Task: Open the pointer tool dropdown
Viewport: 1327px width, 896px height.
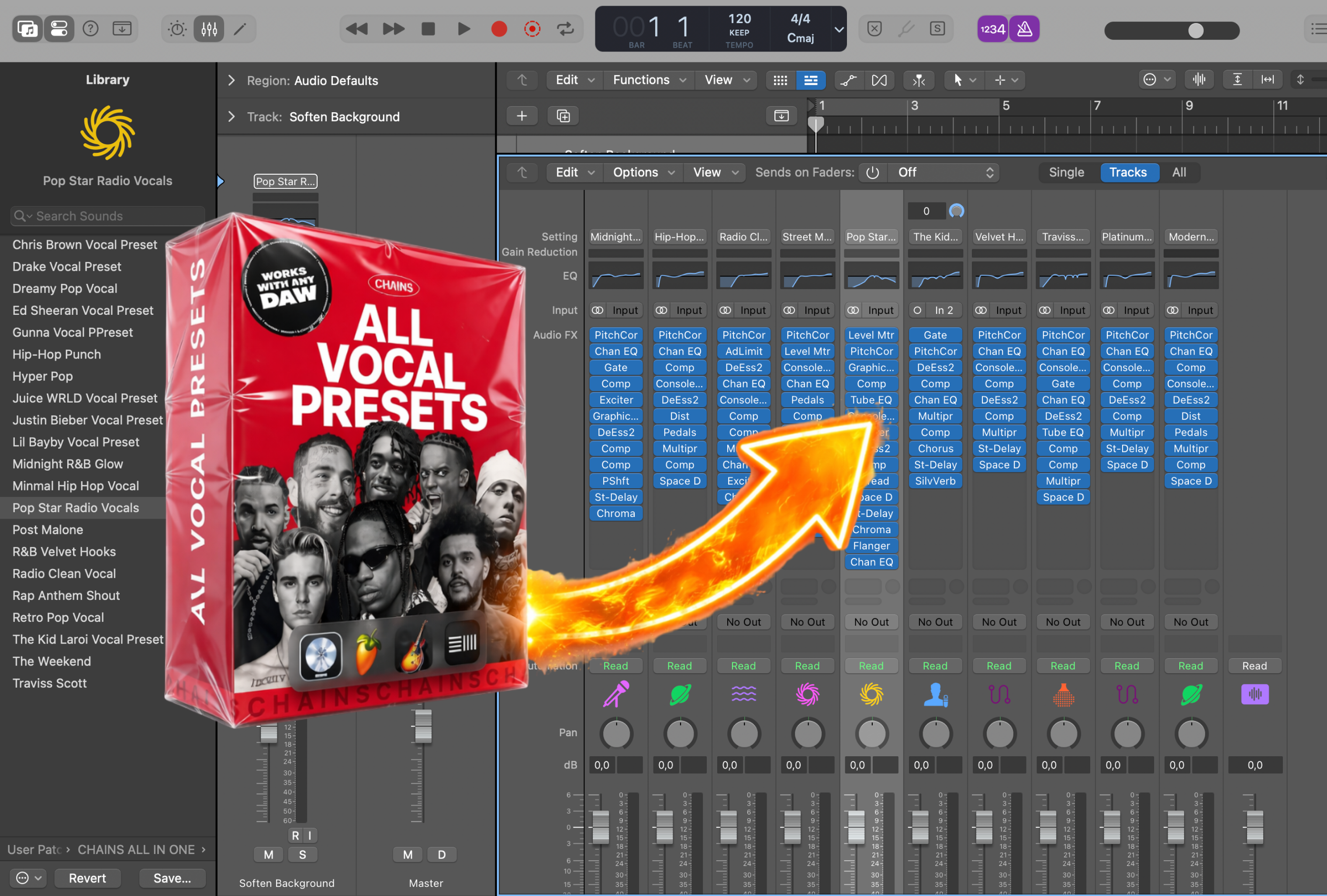Action: [964, 80]
